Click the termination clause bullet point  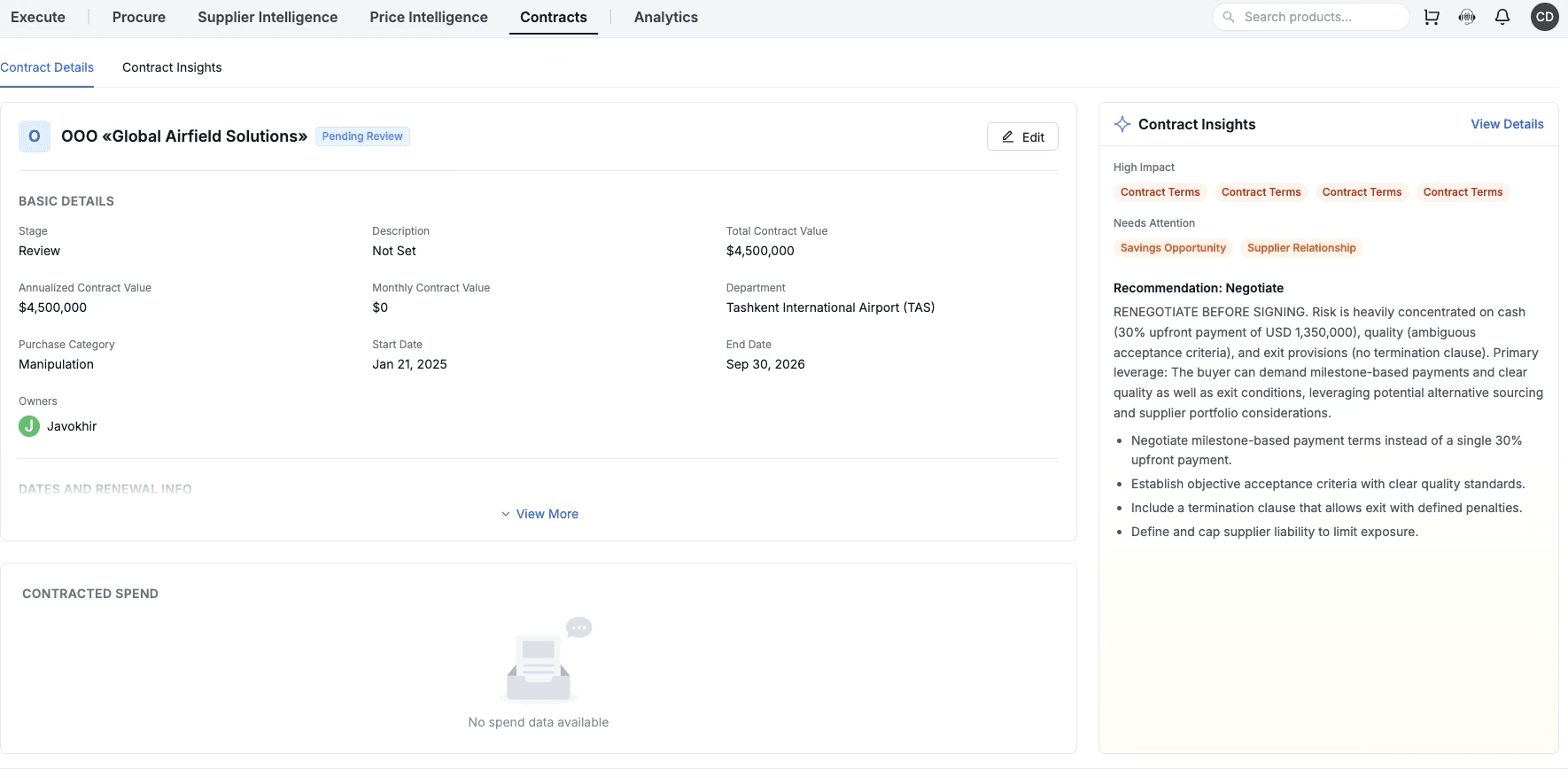point(1326,508)
